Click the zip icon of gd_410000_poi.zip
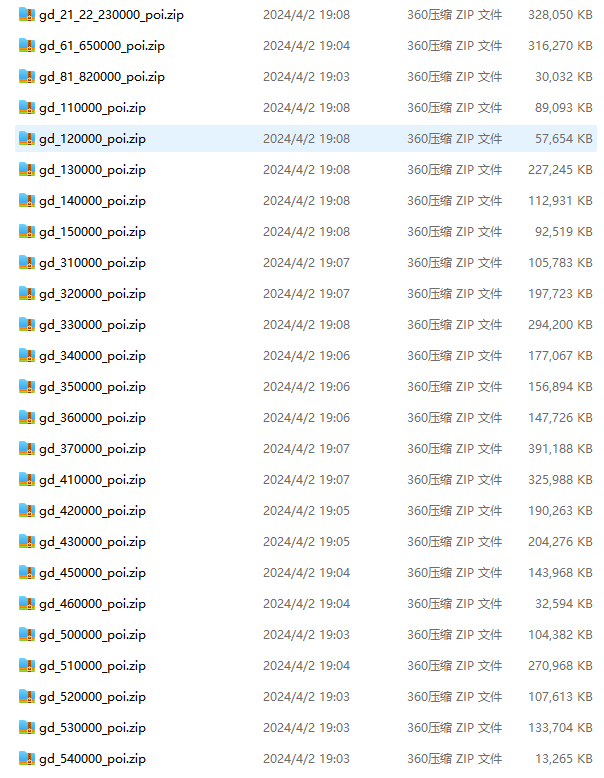 pos(27,479)
